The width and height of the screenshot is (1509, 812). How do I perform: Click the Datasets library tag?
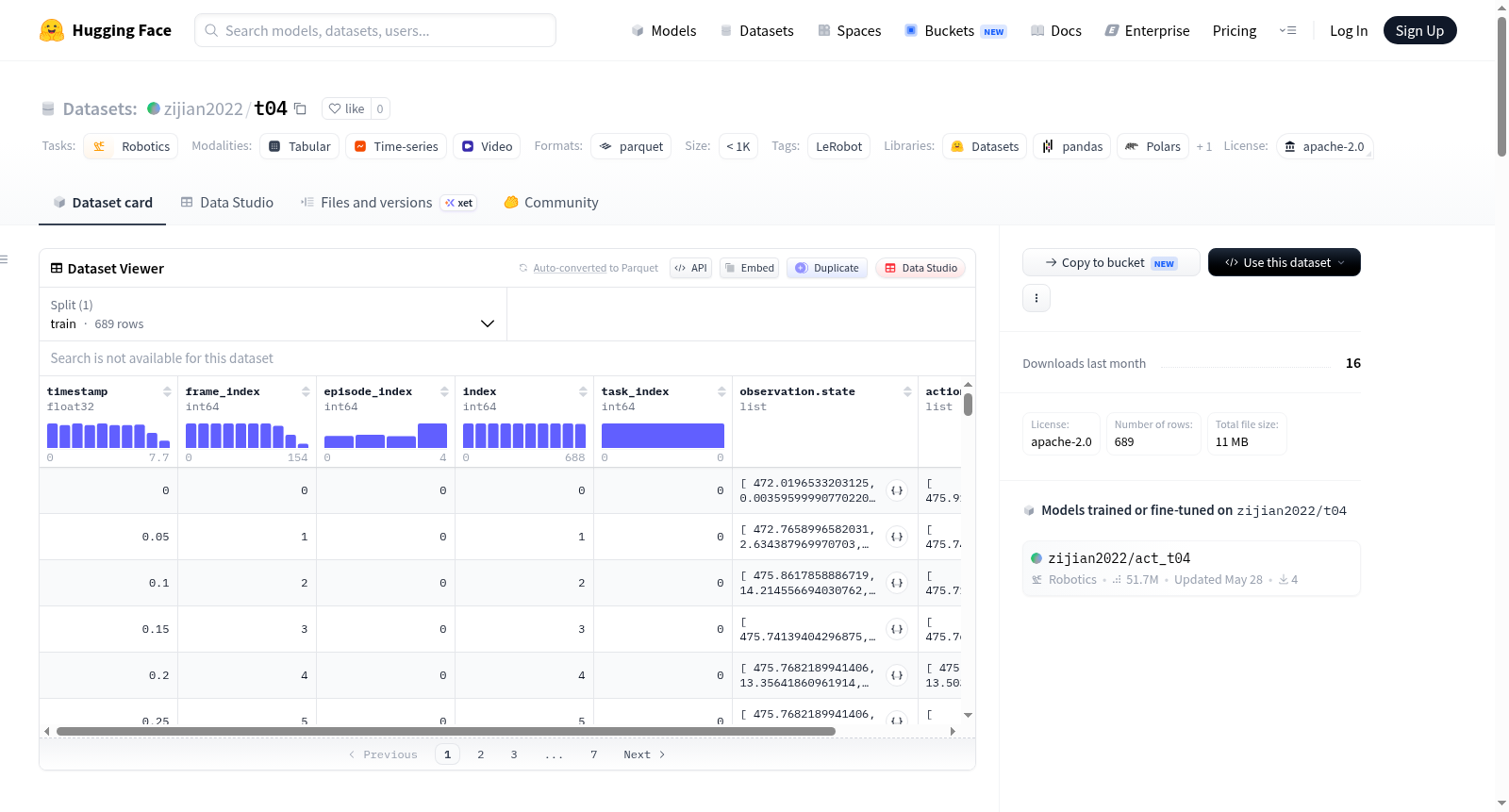click(985, 146)
